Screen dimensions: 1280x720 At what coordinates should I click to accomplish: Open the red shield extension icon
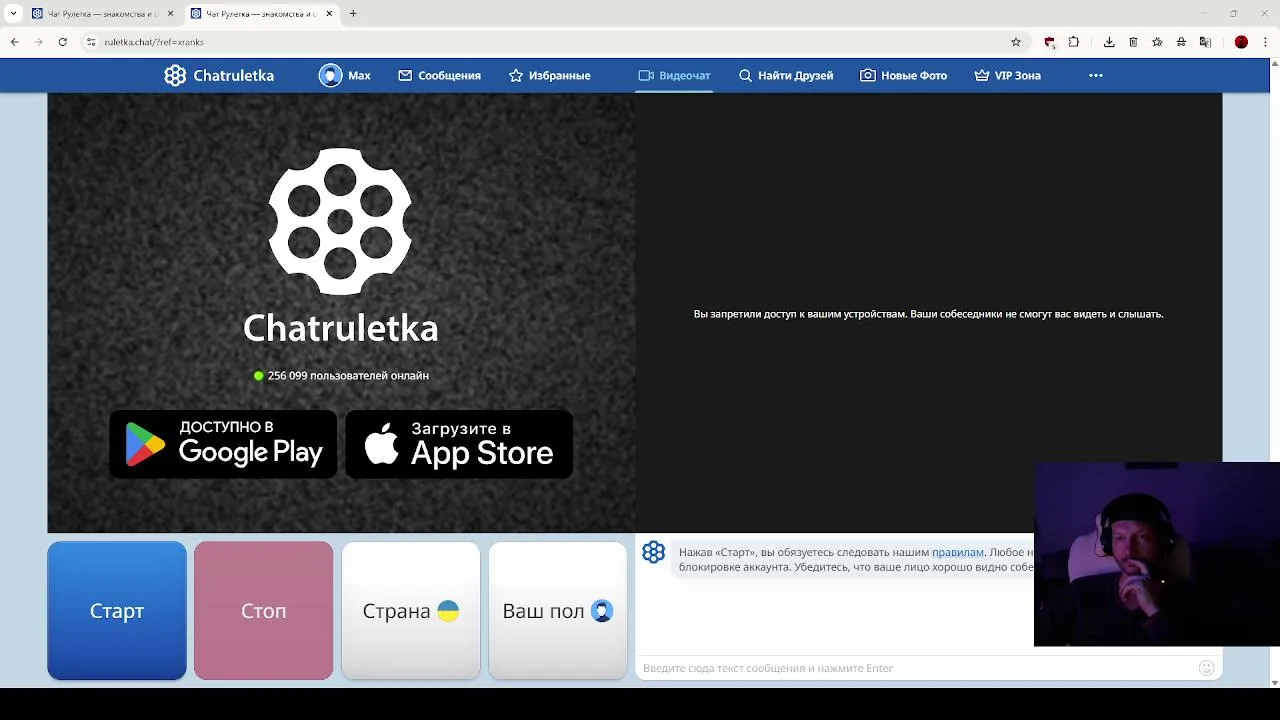(1049, 42)
